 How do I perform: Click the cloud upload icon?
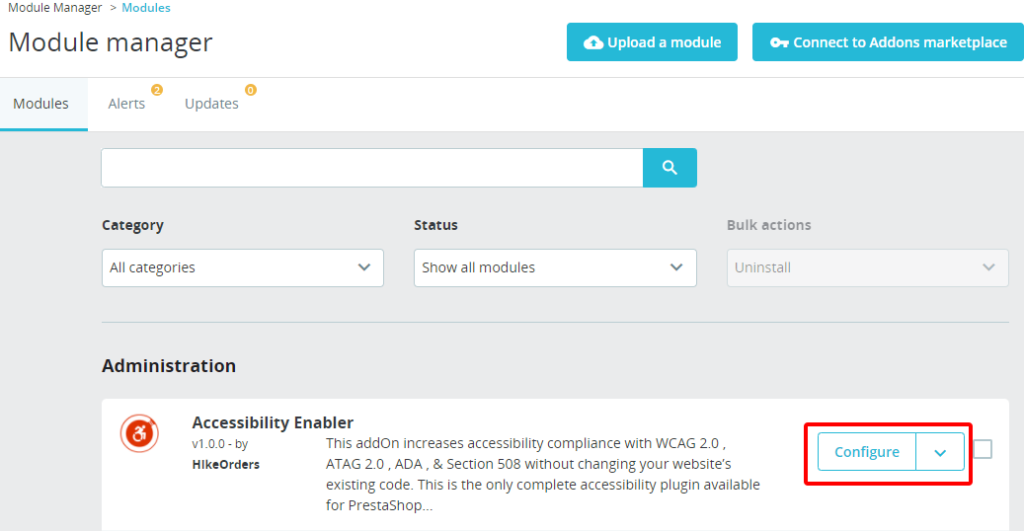(593, 42)
